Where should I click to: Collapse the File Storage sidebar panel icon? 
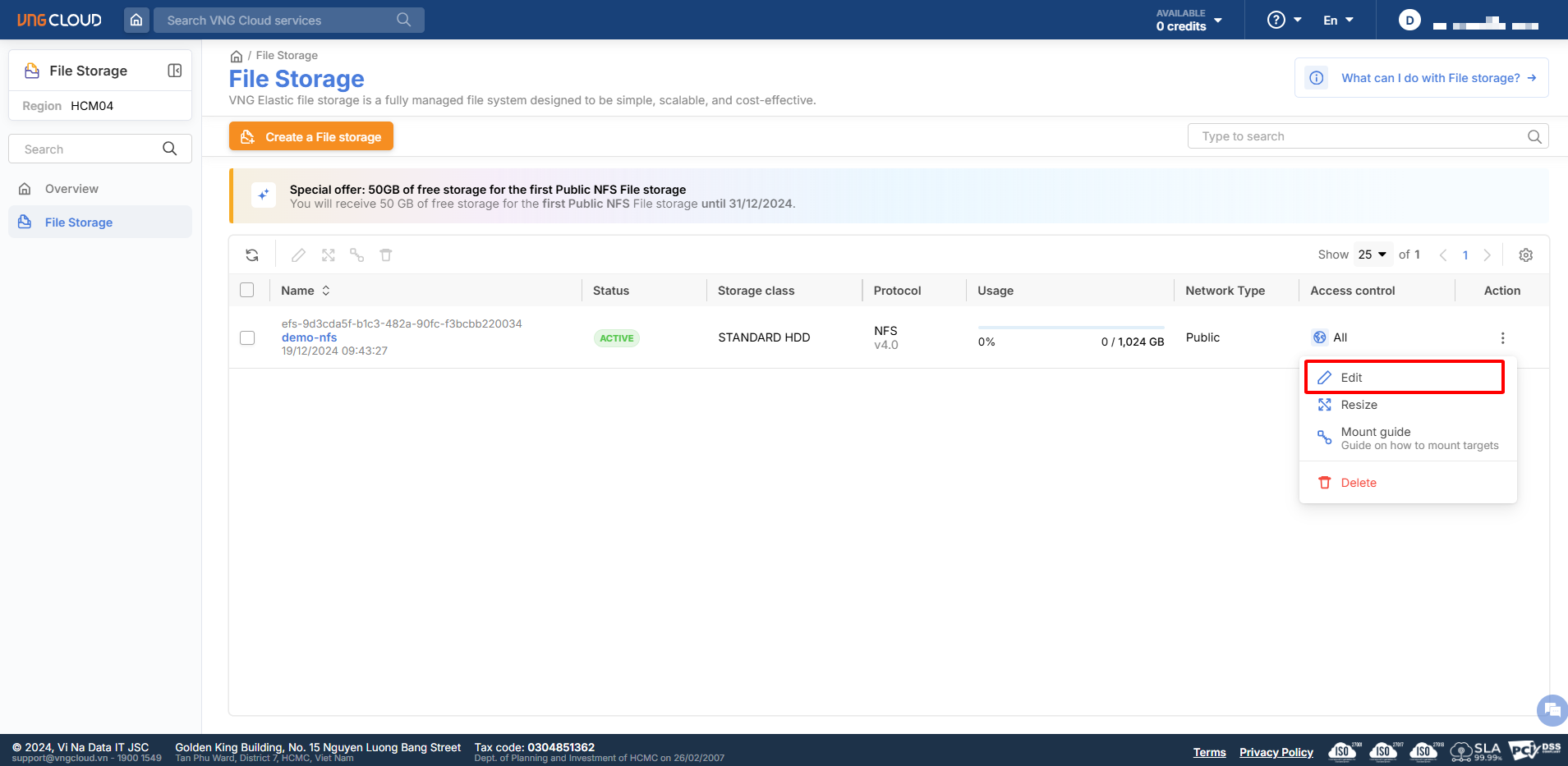(175, 71)
